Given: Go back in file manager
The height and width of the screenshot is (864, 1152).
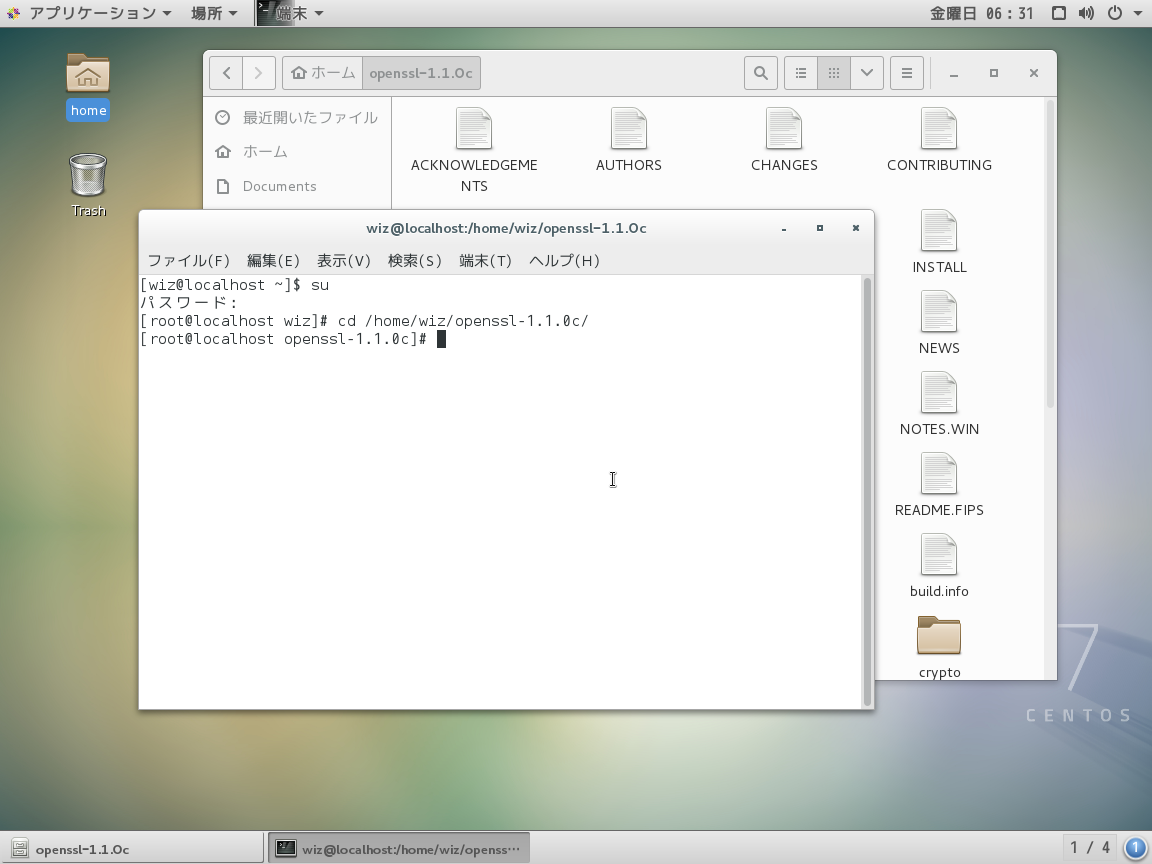Looking at the screenshot, I should 226,73.
